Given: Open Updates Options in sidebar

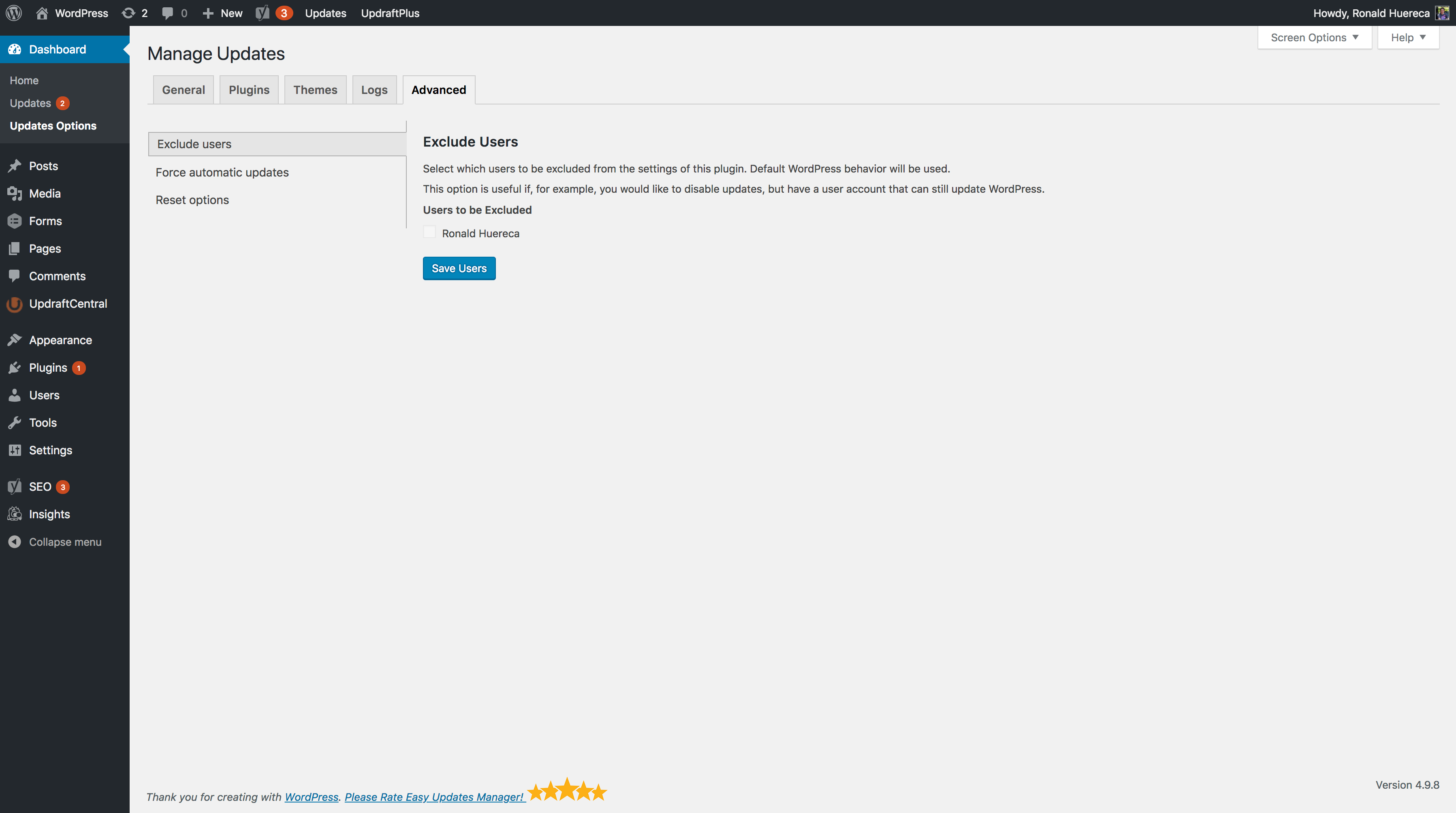Looking at the screenshot, I should click(53, 126).
